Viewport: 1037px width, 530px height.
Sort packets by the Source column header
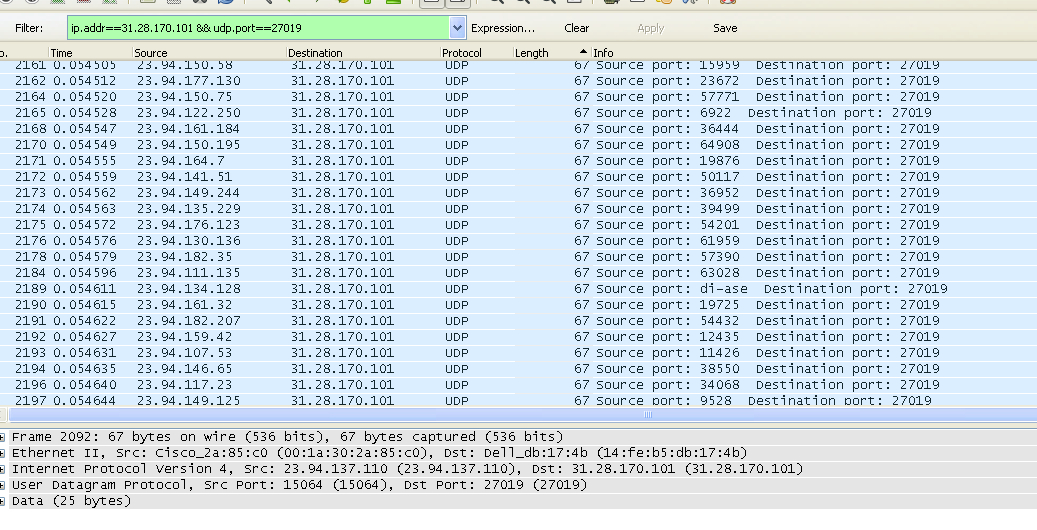tap(209, 53)
